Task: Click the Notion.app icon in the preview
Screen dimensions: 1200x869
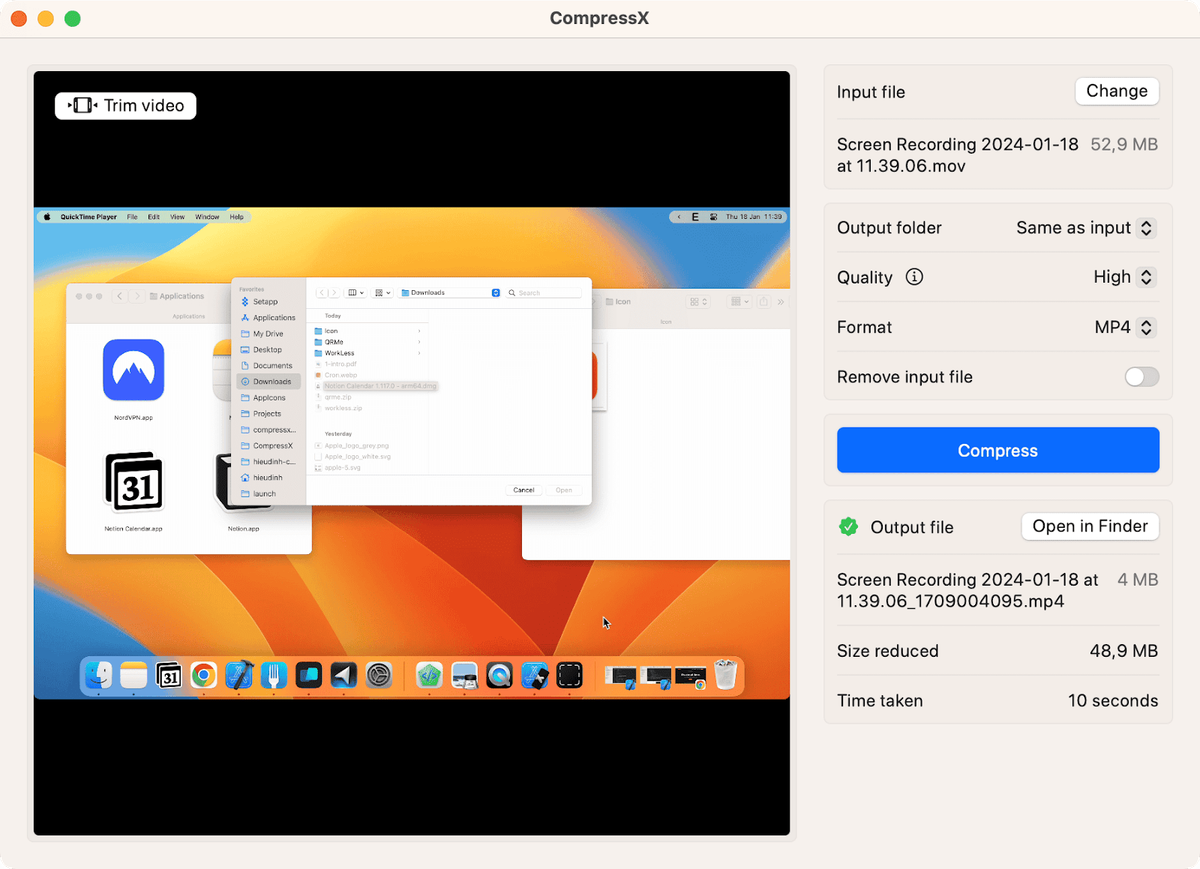Action: [x=244, y=482]
